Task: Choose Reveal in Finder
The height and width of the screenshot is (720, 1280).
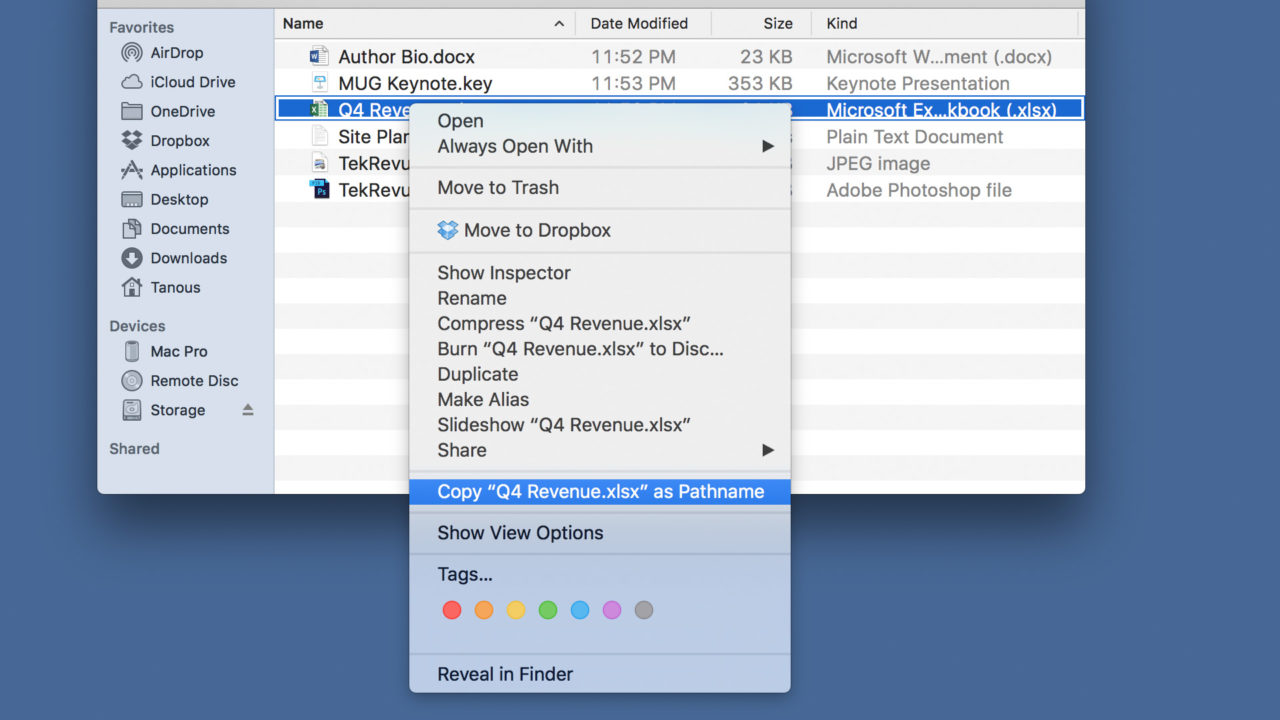Action: point(505,674)
